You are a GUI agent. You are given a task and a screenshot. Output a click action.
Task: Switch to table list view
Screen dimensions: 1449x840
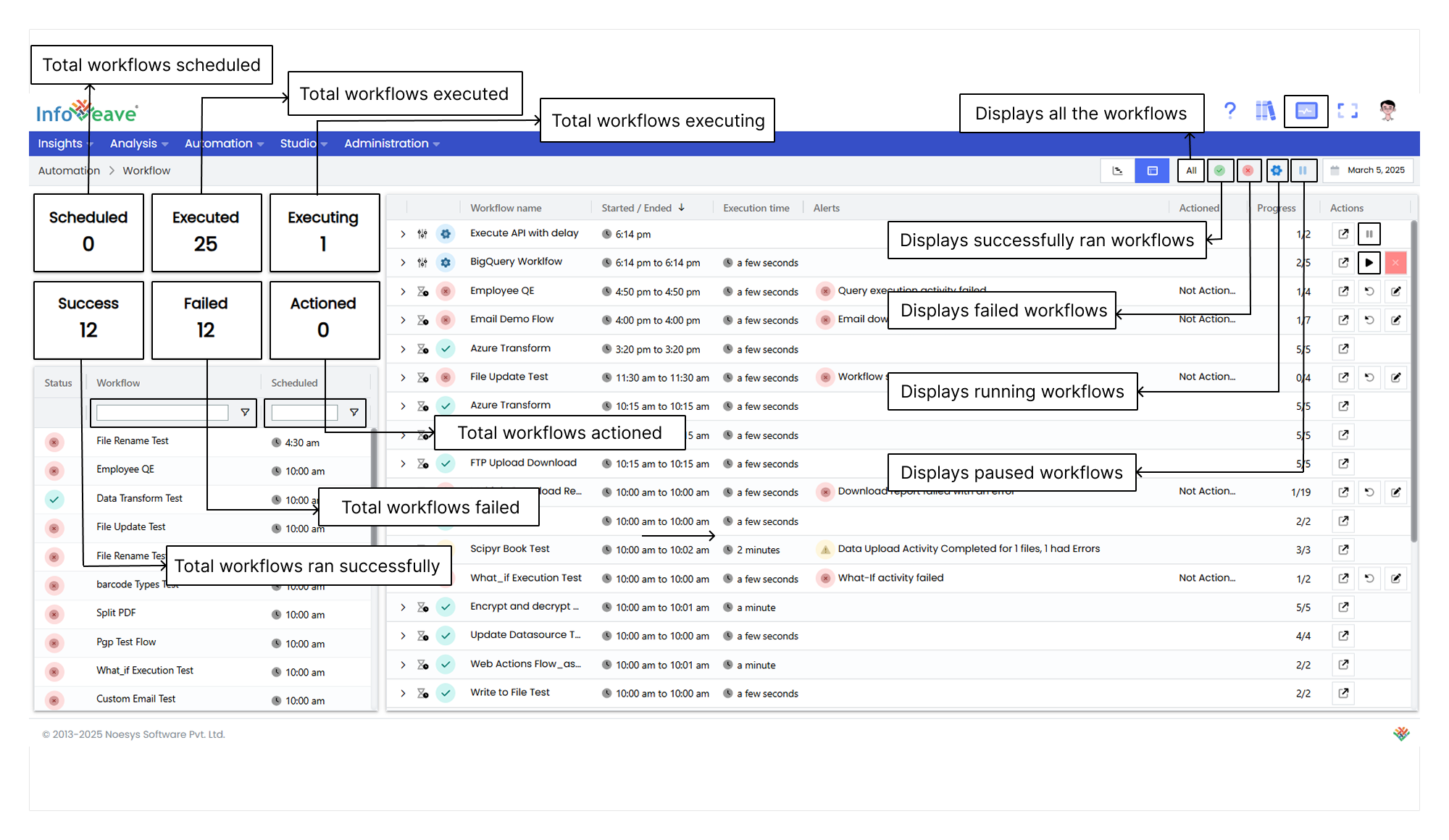pos(1152,170)
